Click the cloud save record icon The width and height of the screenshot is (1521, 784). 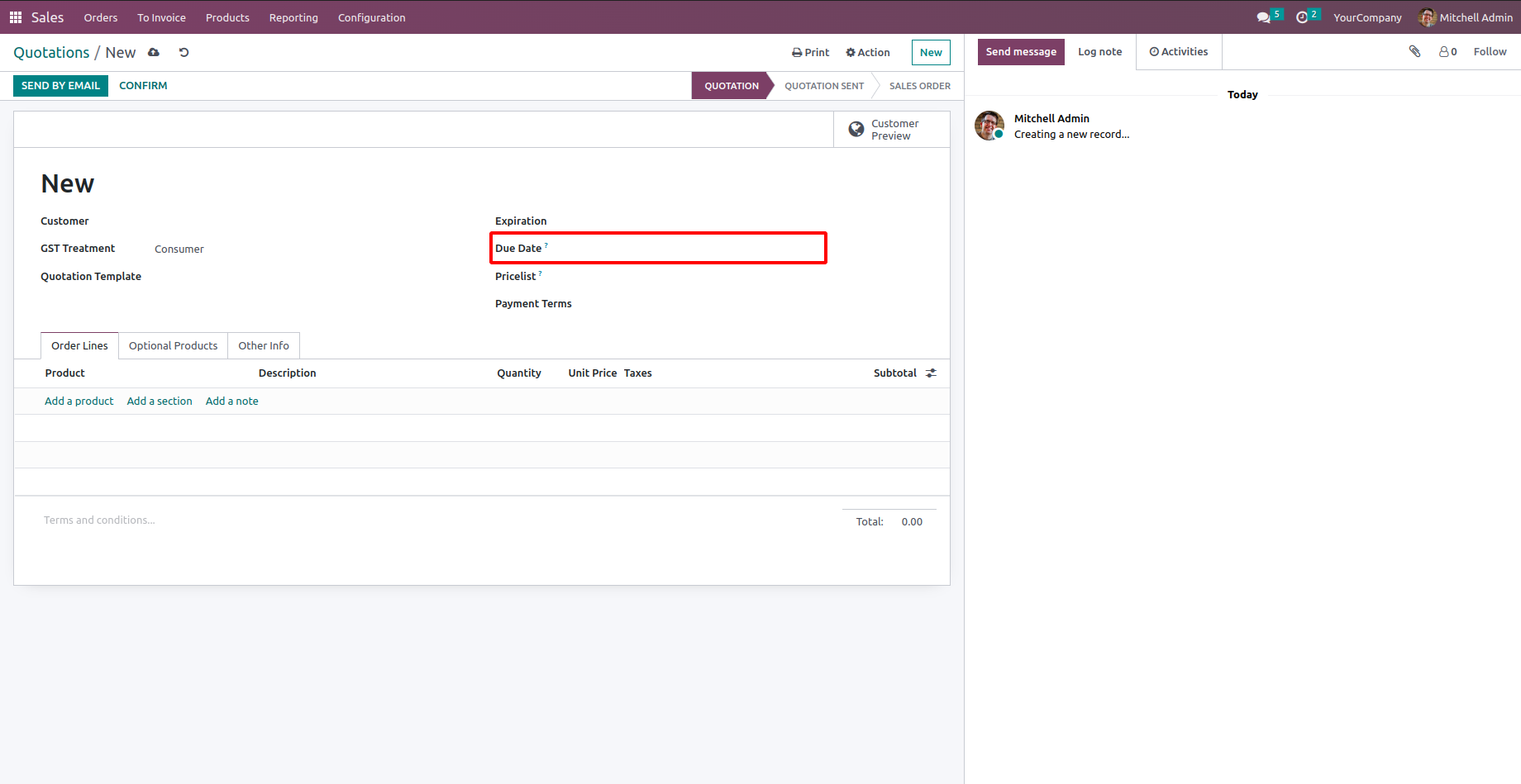pos(154,52)
